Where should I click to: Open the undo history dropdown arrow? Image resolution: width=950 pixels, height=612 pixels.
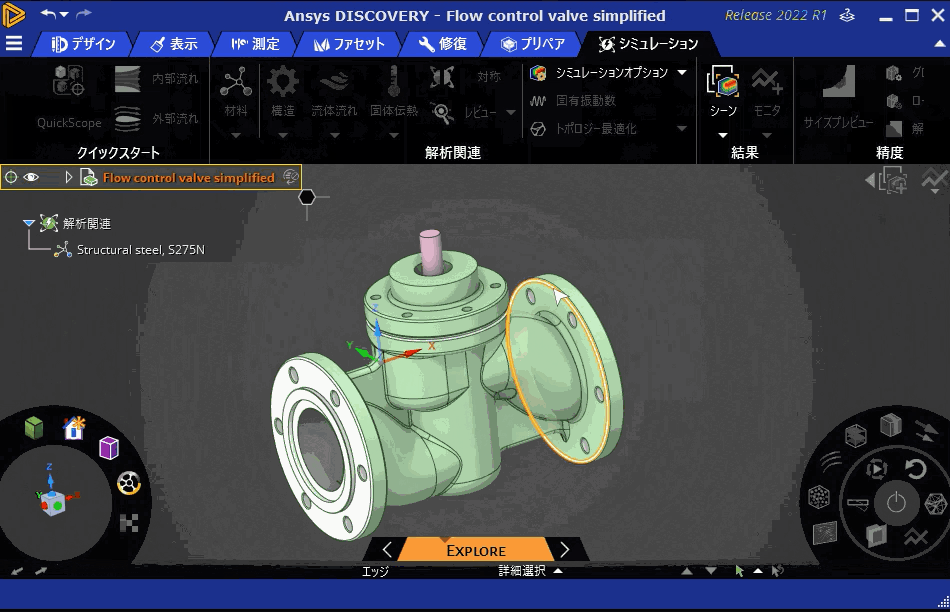click(x=64, y=14)
